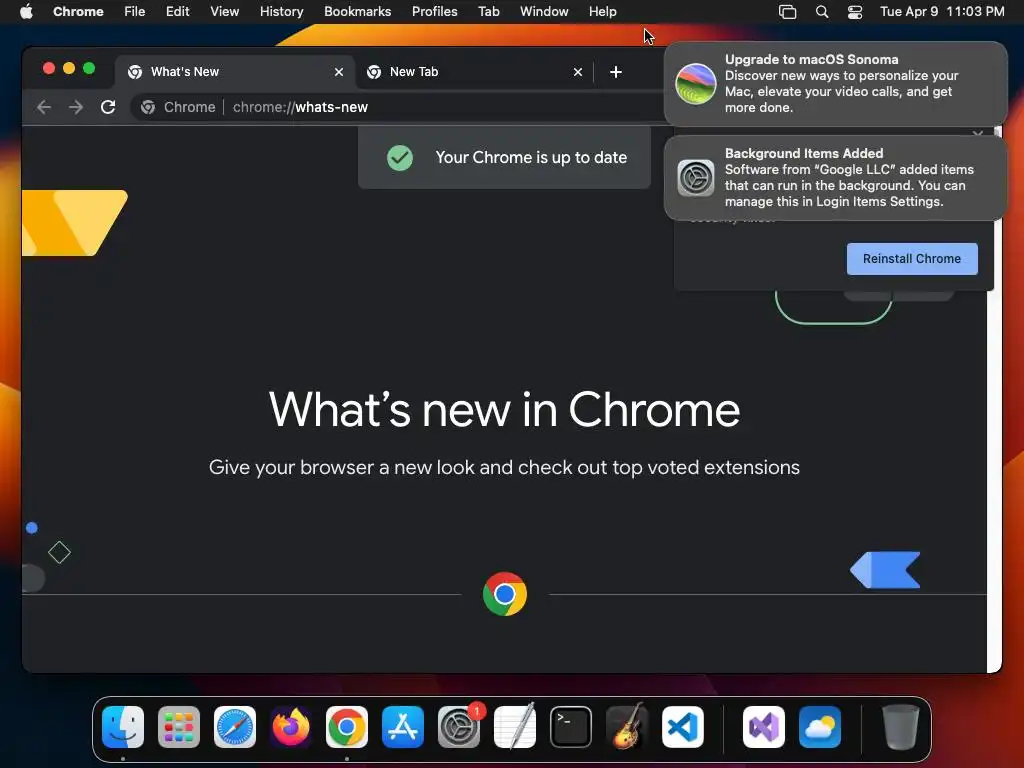Click the Chrome icon in the dock
Image resolution: width=1024 pixels, height=768 pixels.
(347, 727)
